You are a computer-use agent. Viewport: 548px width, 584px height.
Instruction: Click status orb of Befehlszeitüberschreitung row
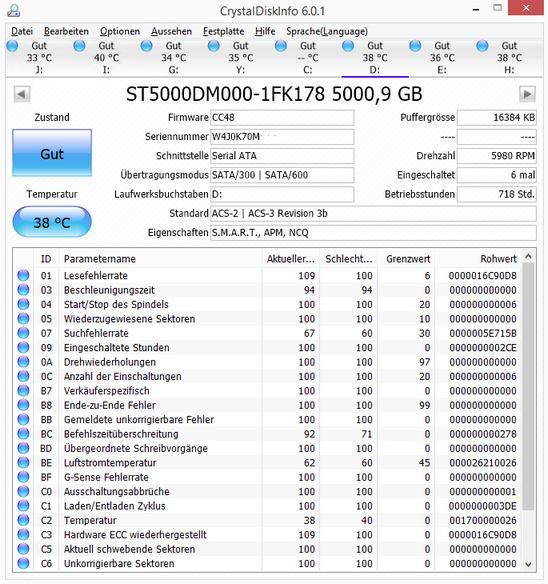[23, 434]
